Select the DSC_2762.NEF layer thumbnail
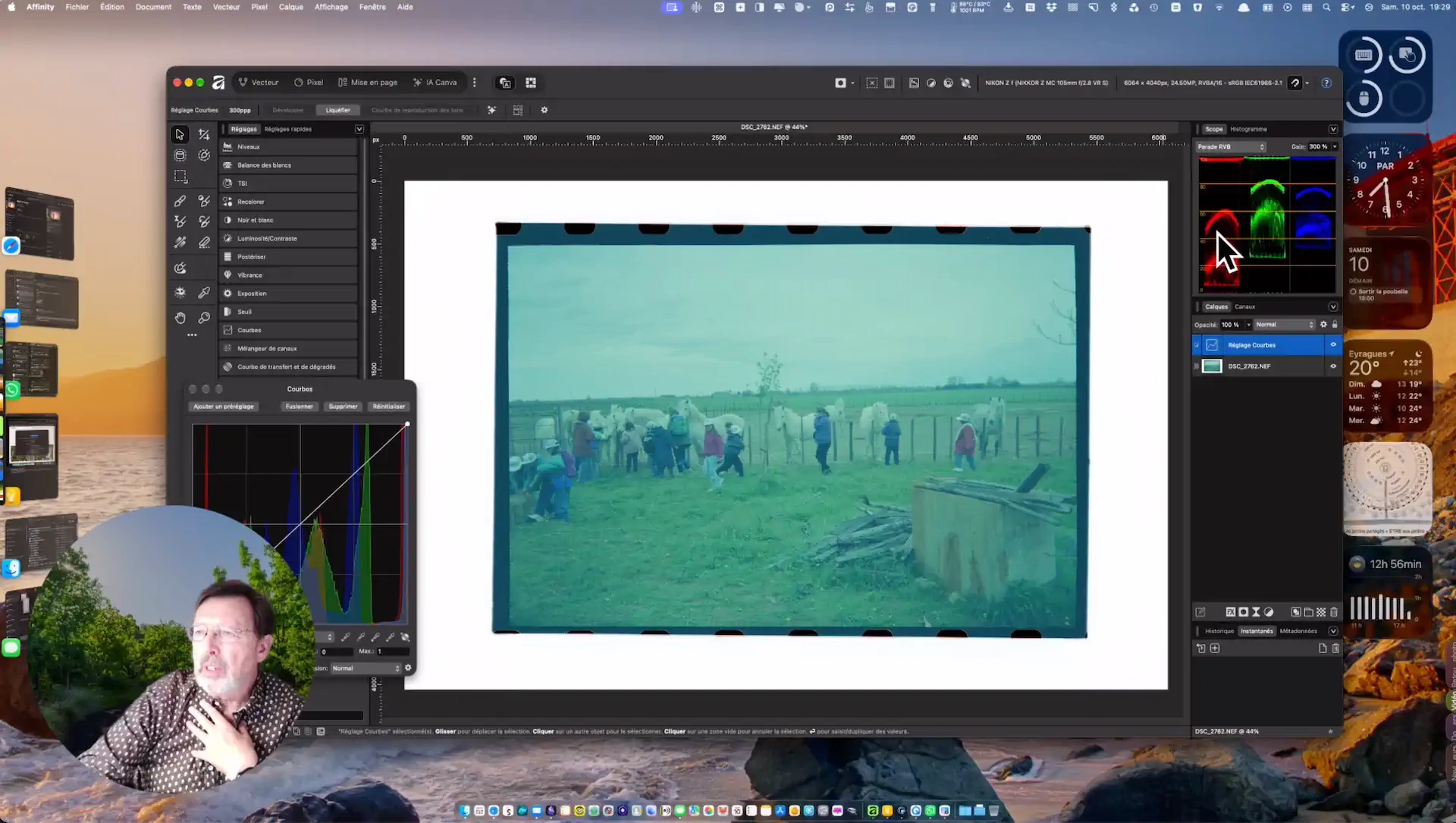Screen dimensions: 1456x823 [1212, 366]
